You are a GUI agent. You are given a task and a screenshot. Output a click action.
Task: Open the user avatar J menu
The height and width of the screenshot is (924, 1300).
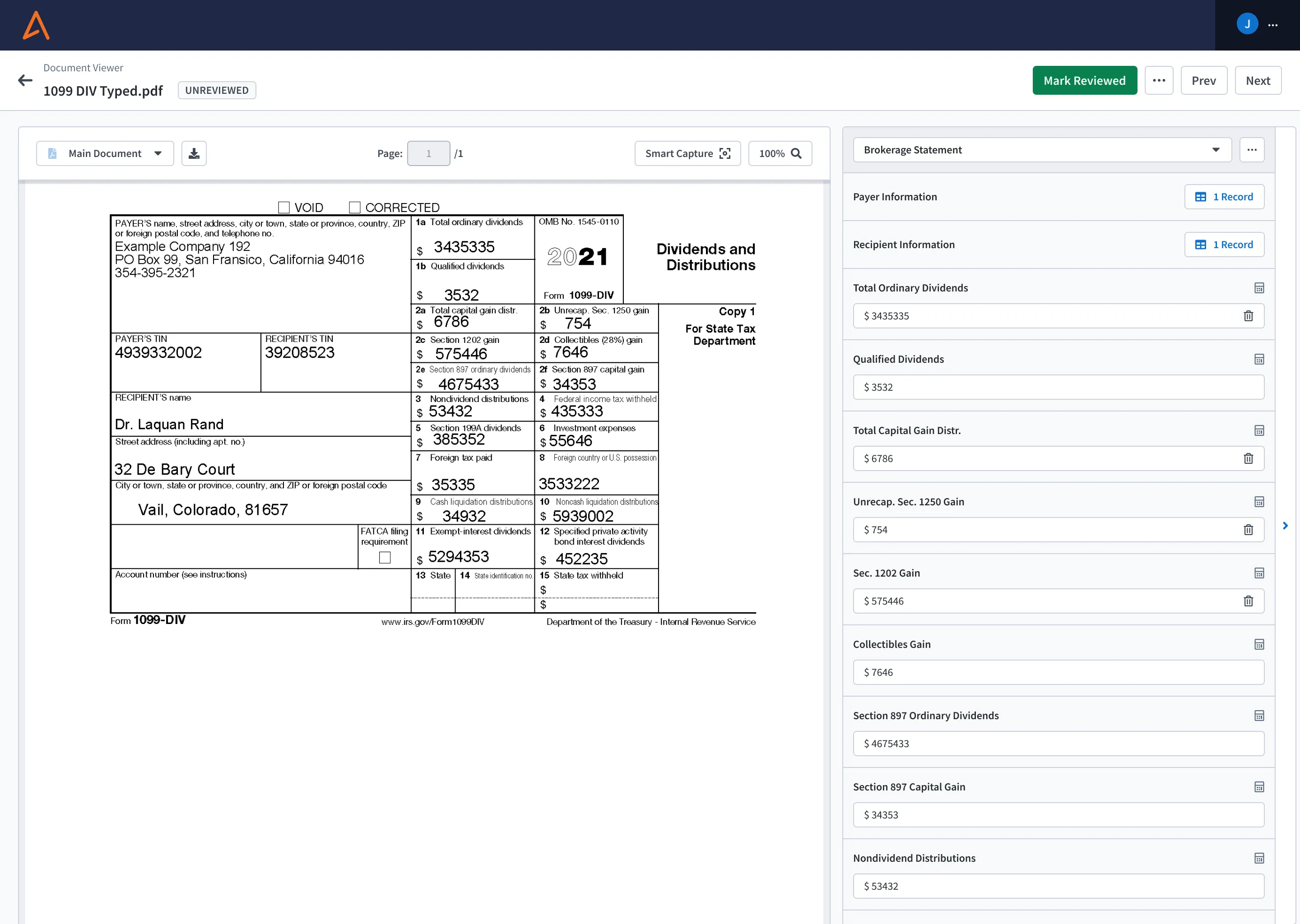(x=1247, y=24)
